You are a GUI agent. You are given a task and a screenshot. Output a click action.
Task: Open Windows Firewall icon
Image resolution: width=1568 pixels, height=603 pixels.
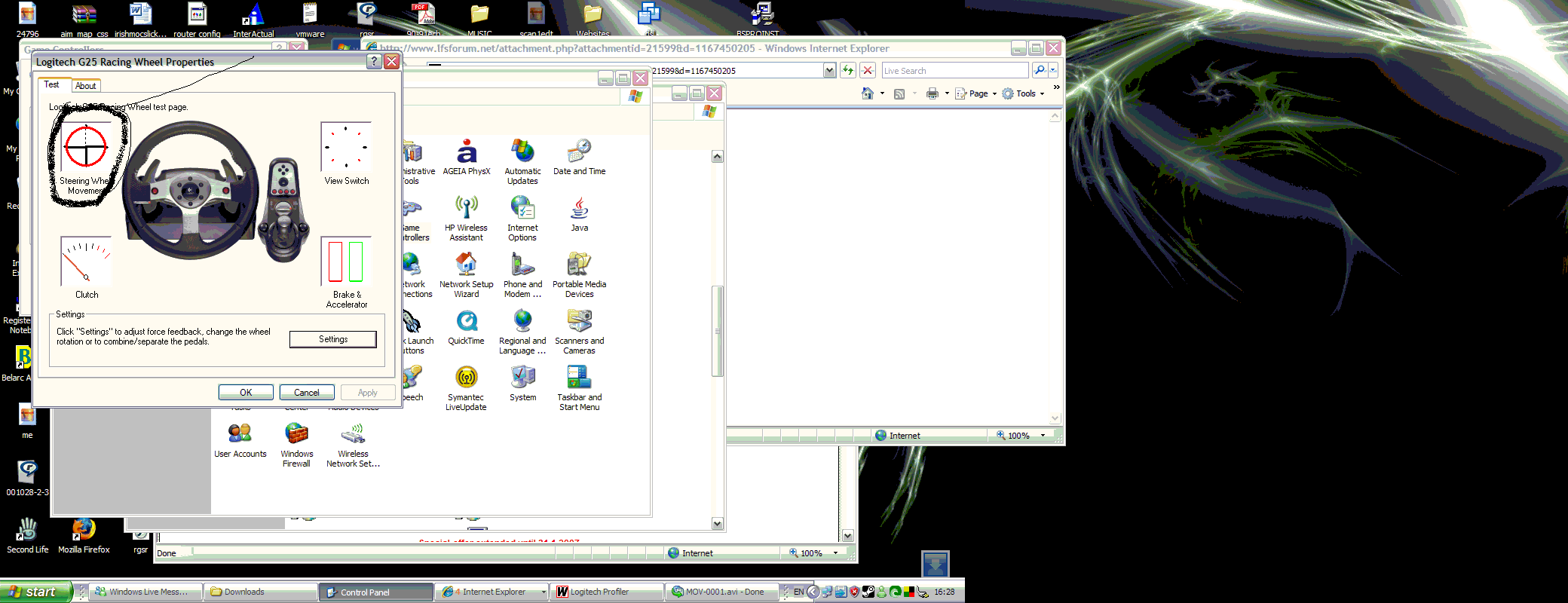pos(296,444)
